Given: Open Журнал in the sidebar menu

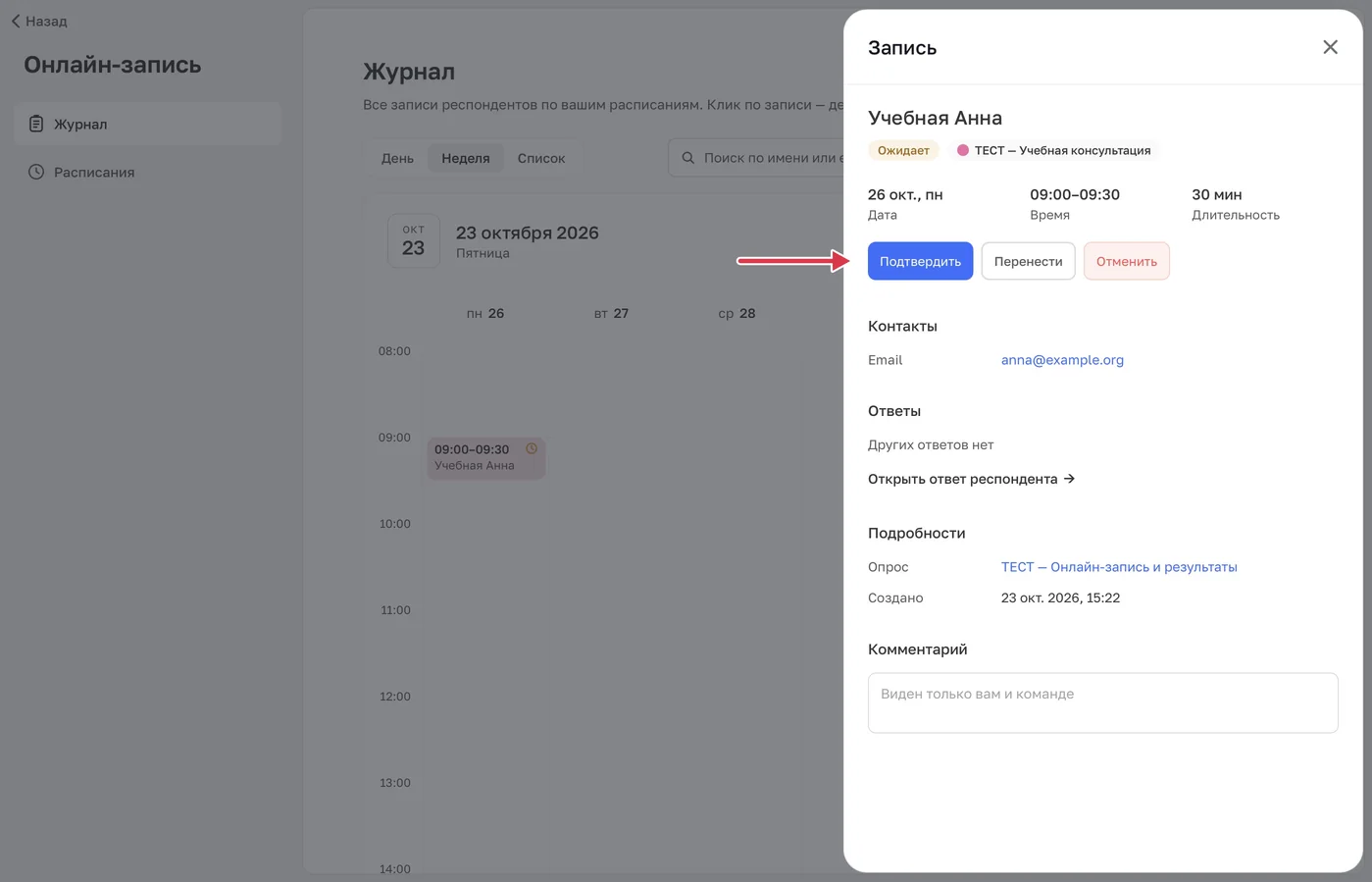Looking at the screenshot, I should [147, 124].
